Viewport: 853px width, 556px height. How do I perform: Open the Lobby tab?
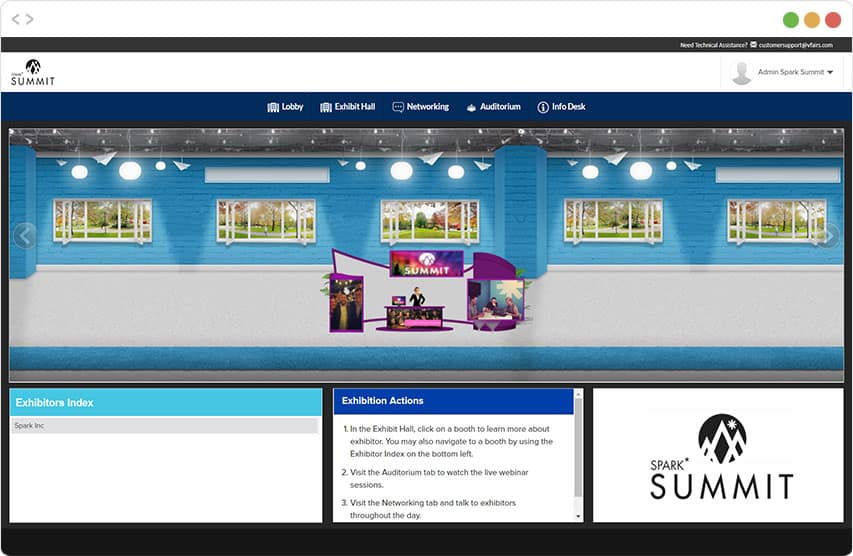click(x=285, y=107)
